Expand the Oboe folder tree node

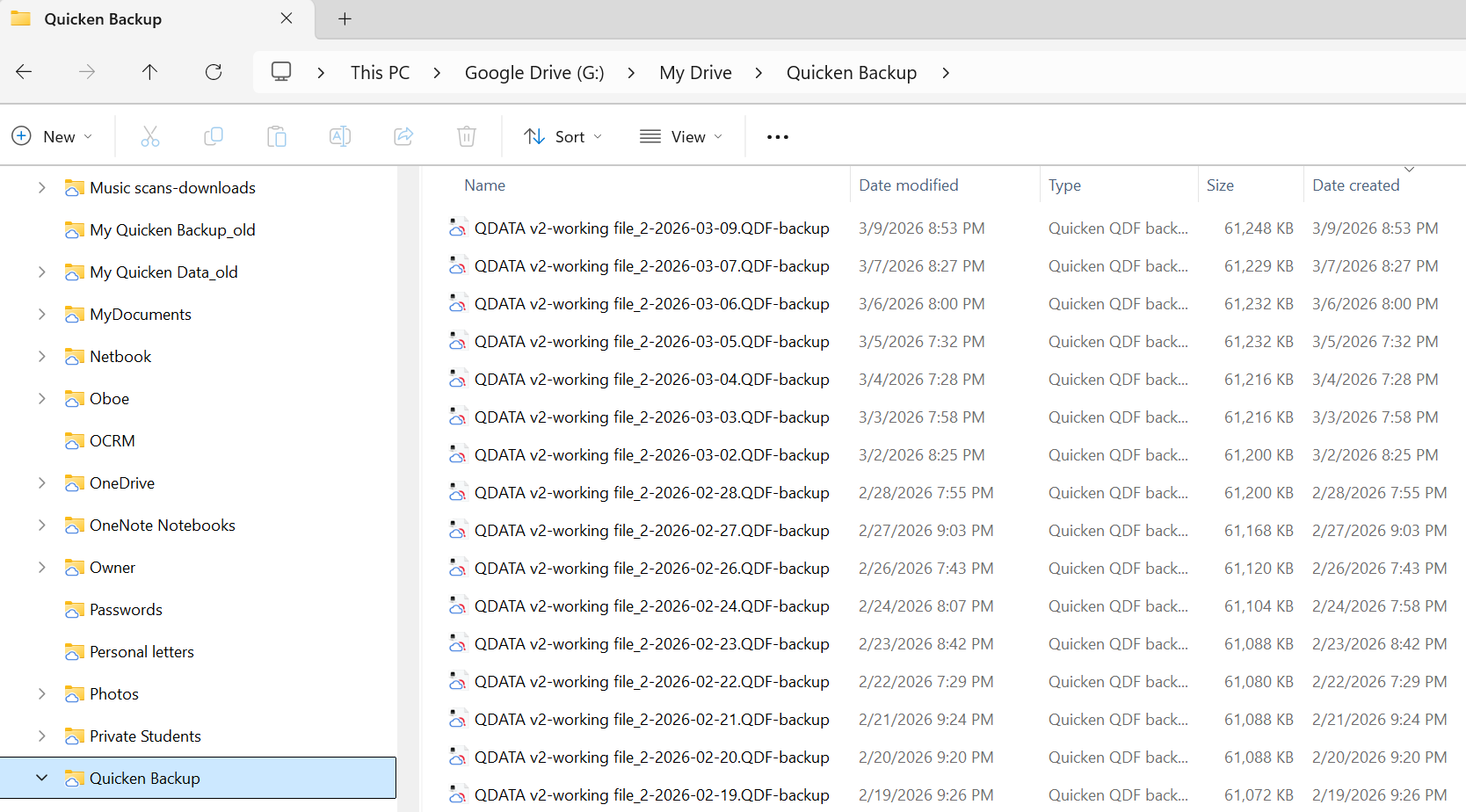point(41,399)
